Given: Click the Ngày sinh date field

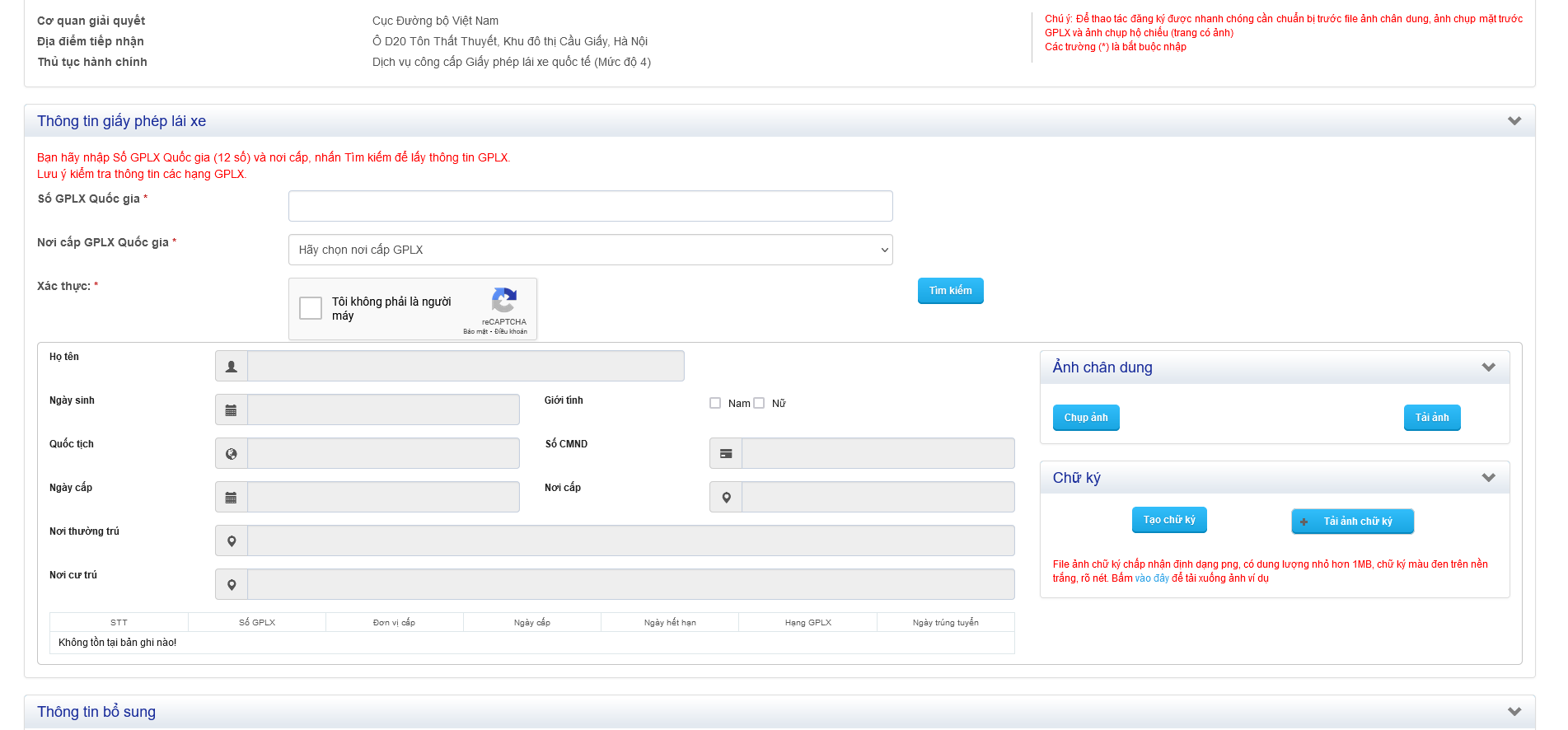Looking at the screenshot, I should point(383,409).
